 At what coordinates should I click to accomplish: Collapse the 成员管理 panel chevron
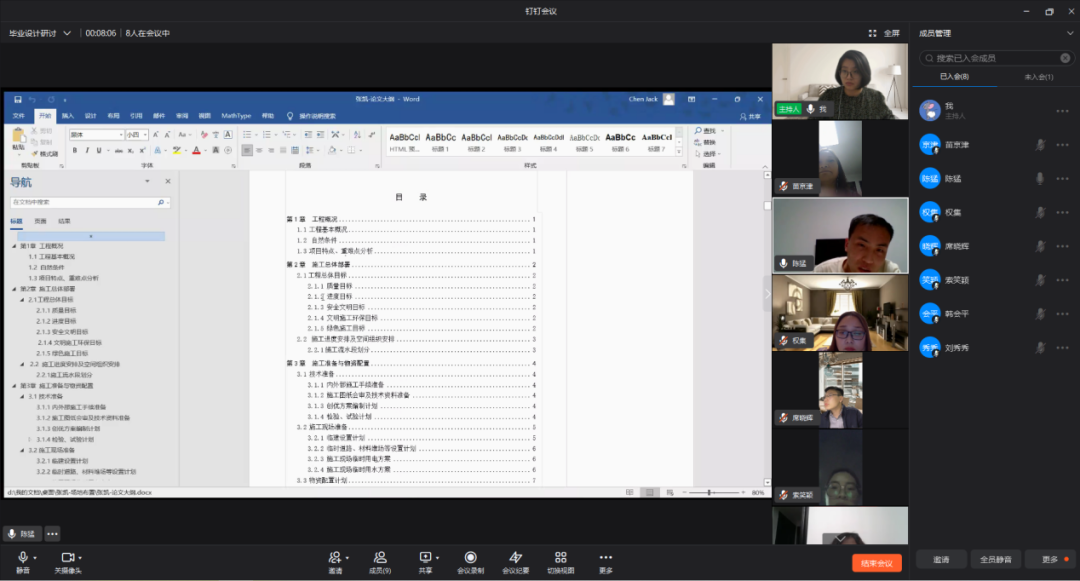(x=1069, y=33)
